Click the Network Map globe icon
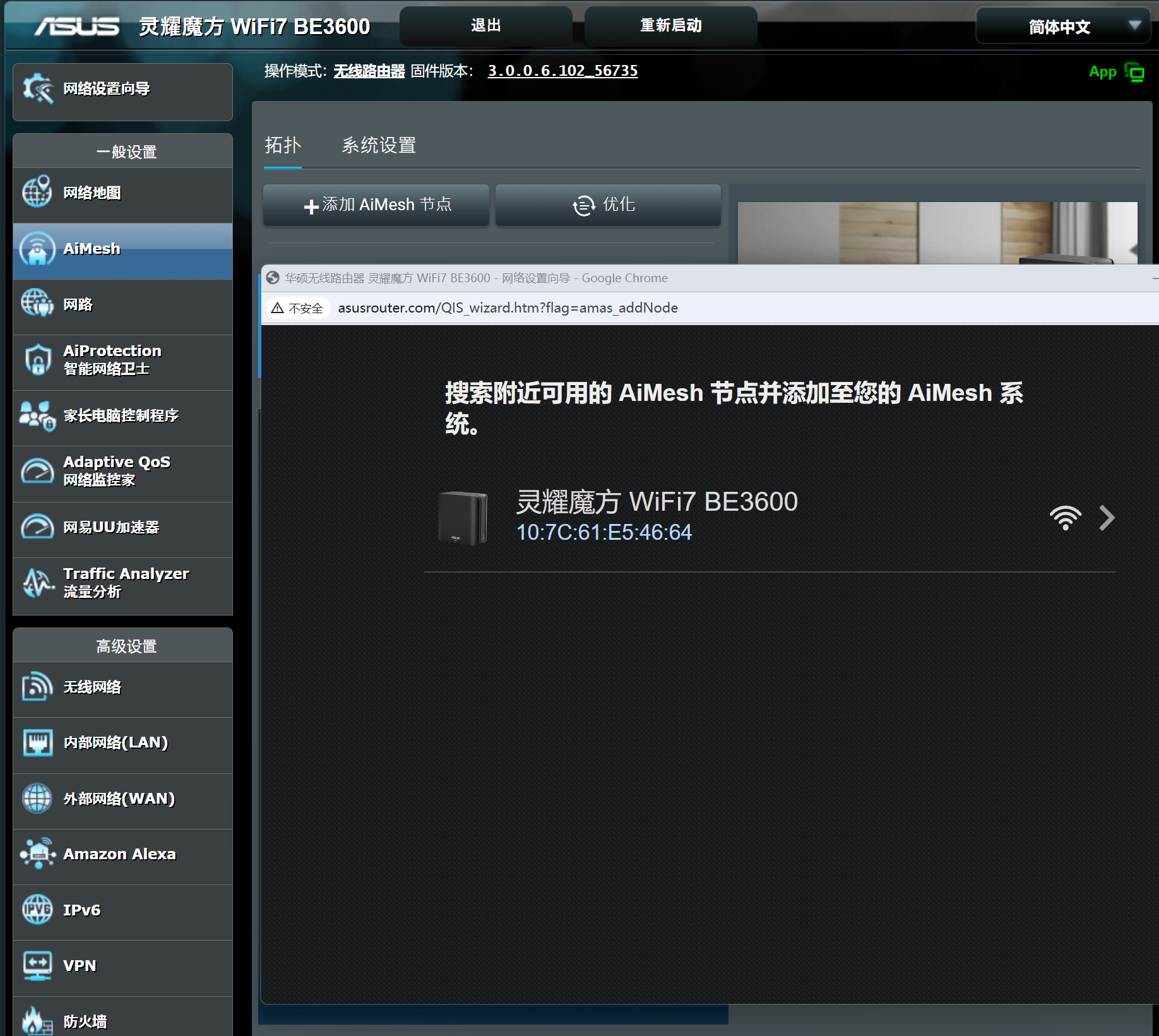The height and width of the screenshot is (1036, 1159). coord(37,192)
